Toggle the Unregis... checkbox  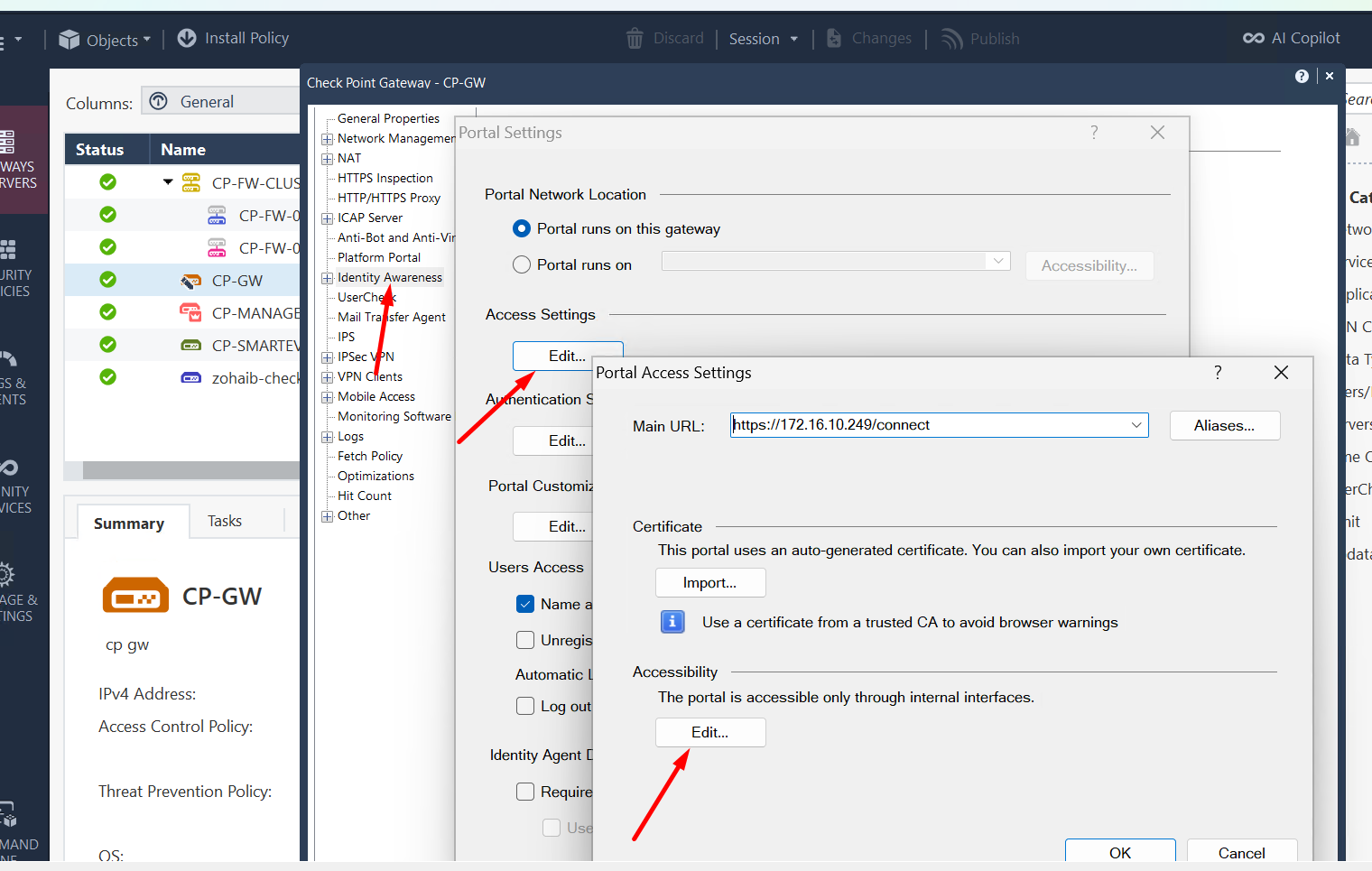click(x=525, y=640)
